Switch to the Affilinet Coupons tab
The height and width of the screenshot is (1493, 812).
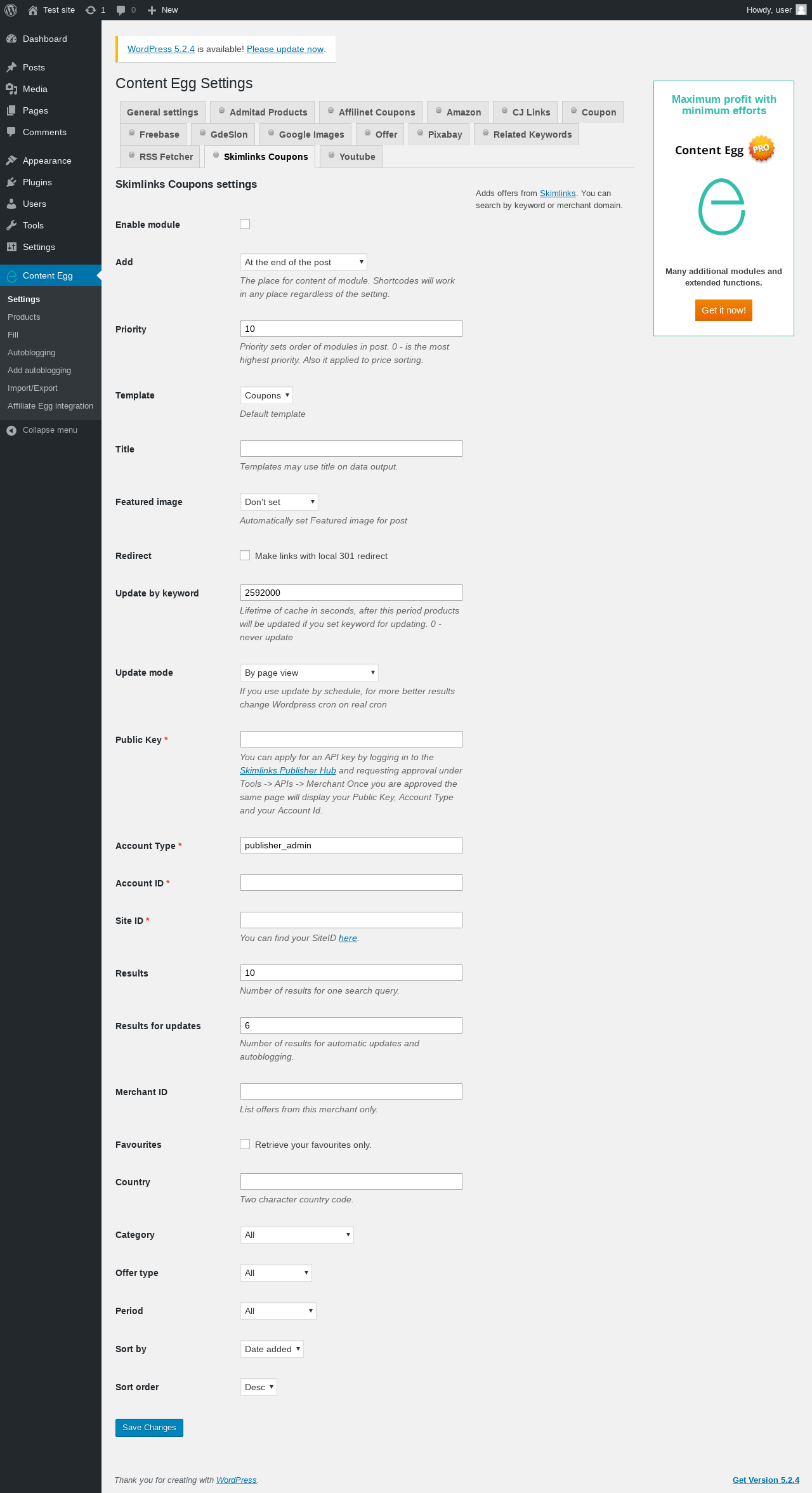point(371,112)
